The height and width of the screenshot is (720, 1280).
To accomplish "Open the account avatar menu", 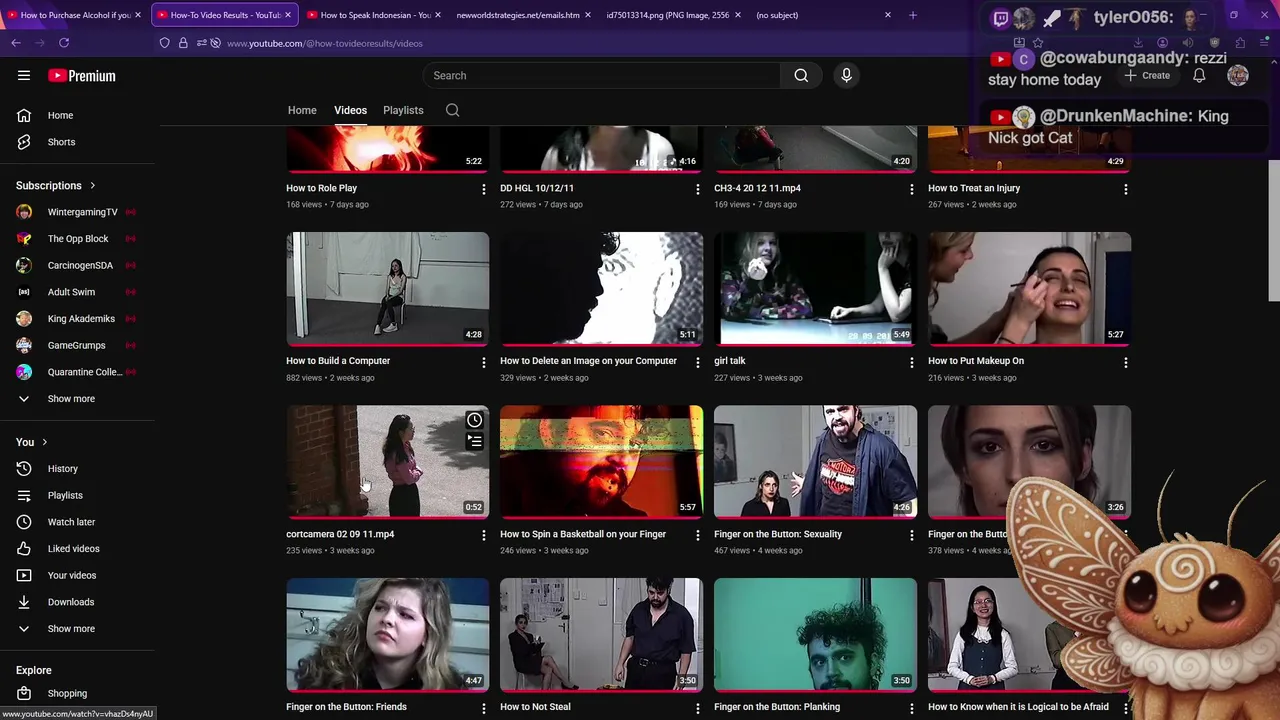I will 1238,76.
